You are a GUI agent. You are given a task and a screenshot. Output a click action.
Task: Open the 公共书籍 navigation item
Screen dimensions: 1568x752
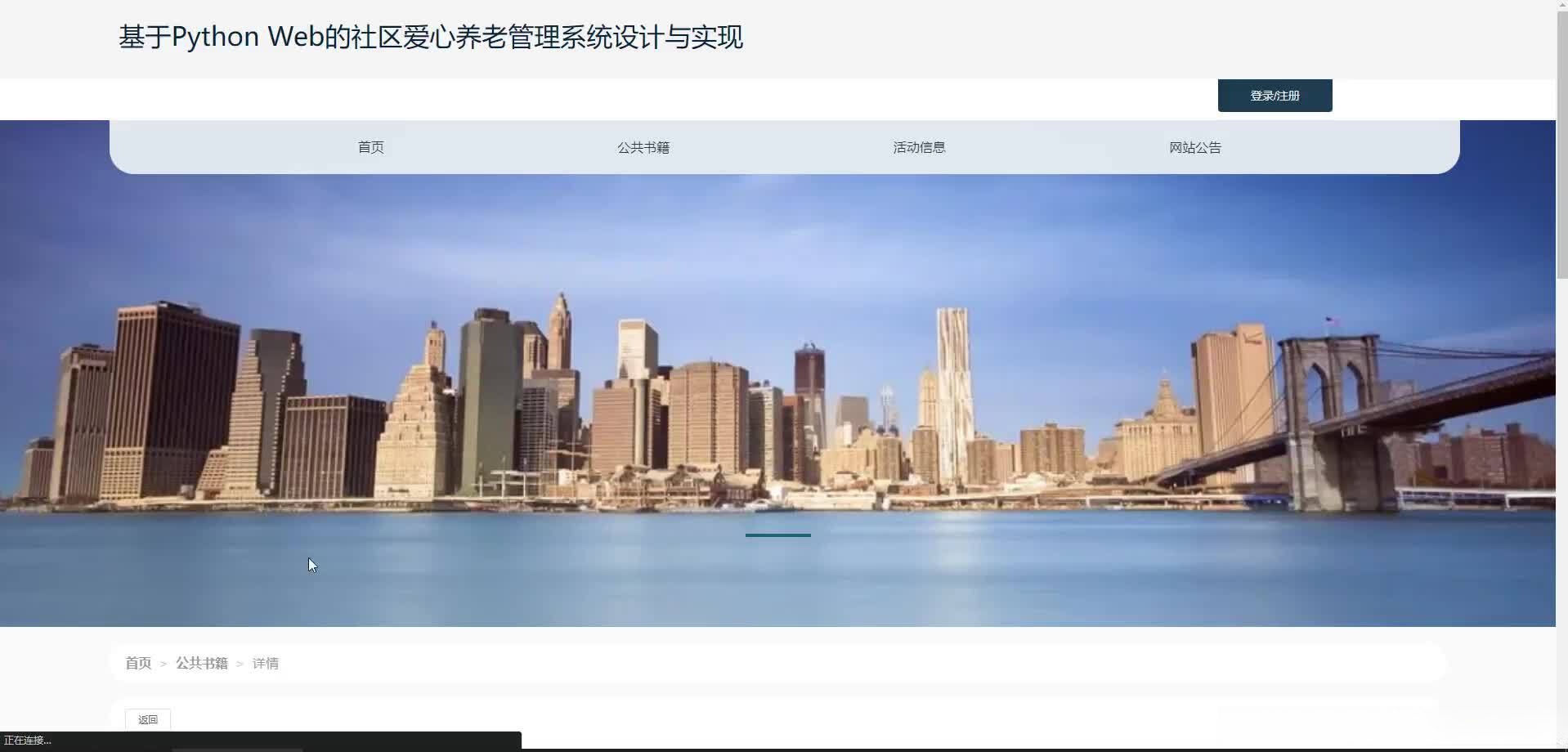(643, 147)
